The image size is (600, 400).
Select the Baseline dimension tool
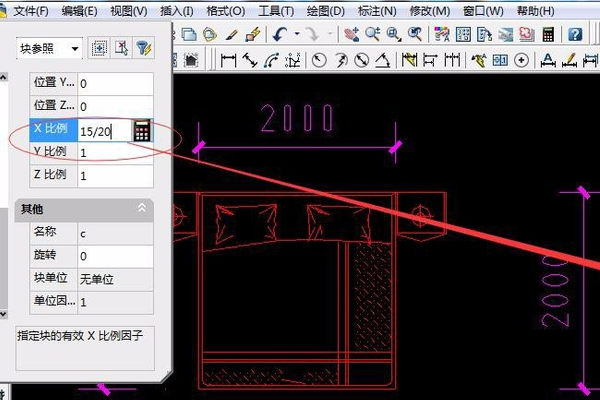pos(430,60)
